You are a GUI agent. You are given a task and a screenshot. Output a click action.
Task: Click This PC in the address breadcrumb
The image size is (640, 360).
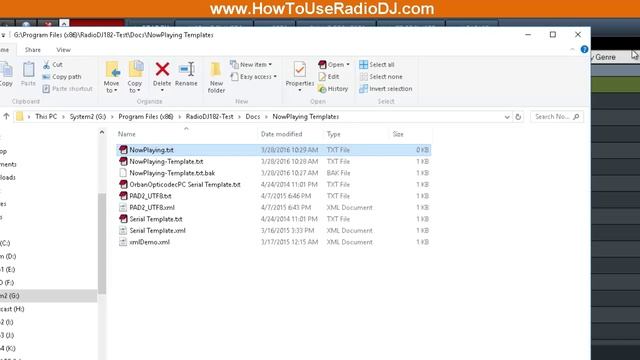[x=46, y=117]
